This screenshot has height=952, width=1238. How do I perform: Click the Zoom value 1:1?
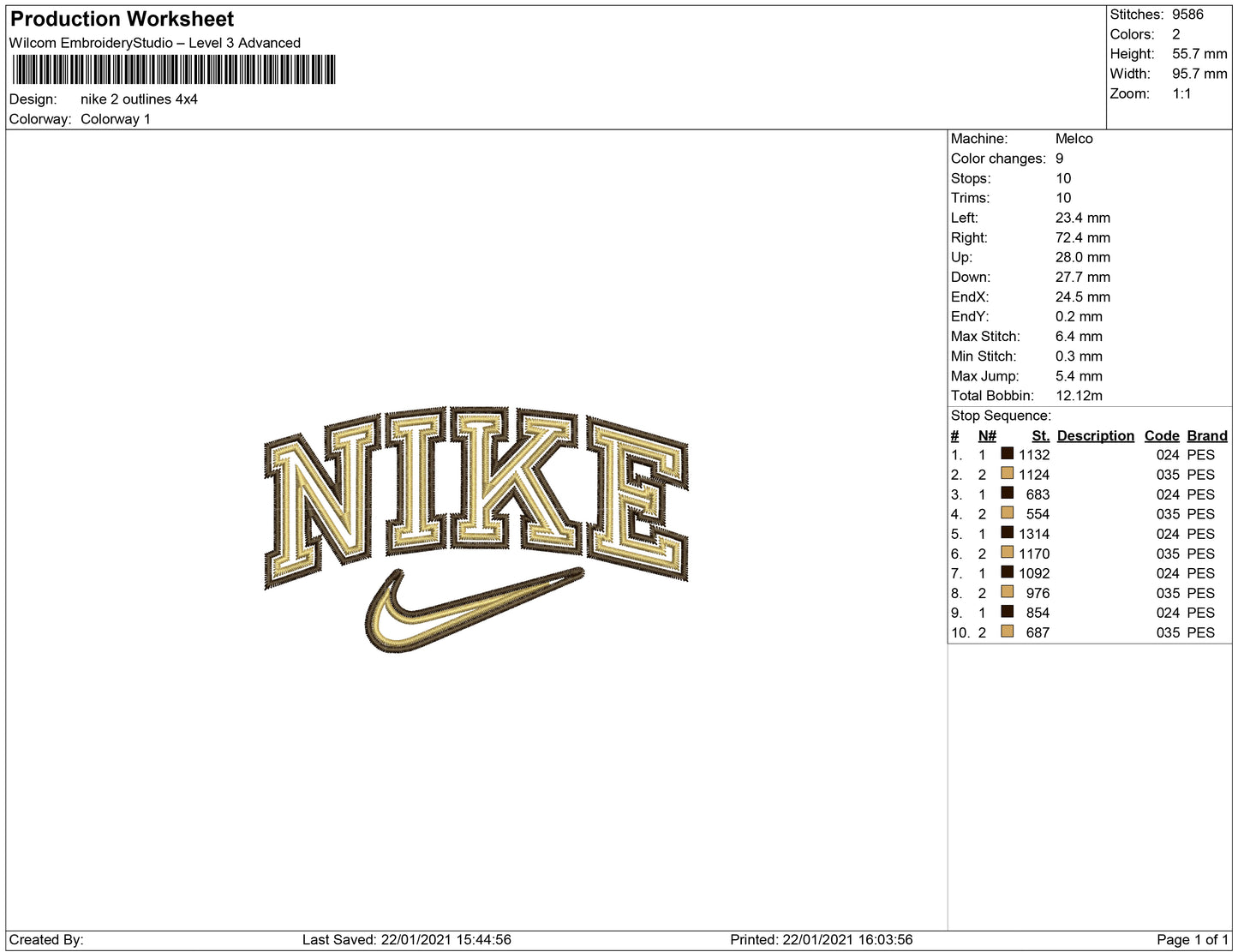[x=1181, y=93]
